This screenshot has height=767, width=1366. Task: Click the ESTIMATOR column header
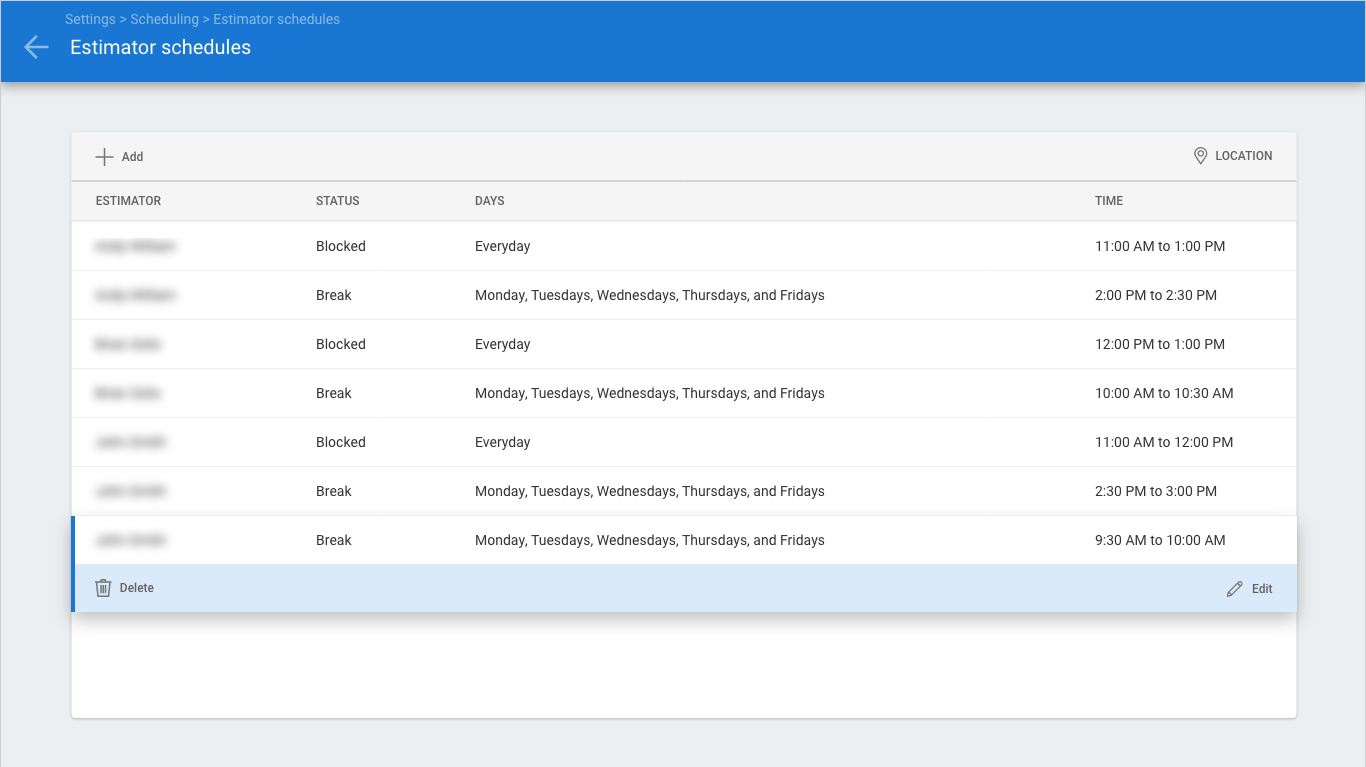click(128, 201)
